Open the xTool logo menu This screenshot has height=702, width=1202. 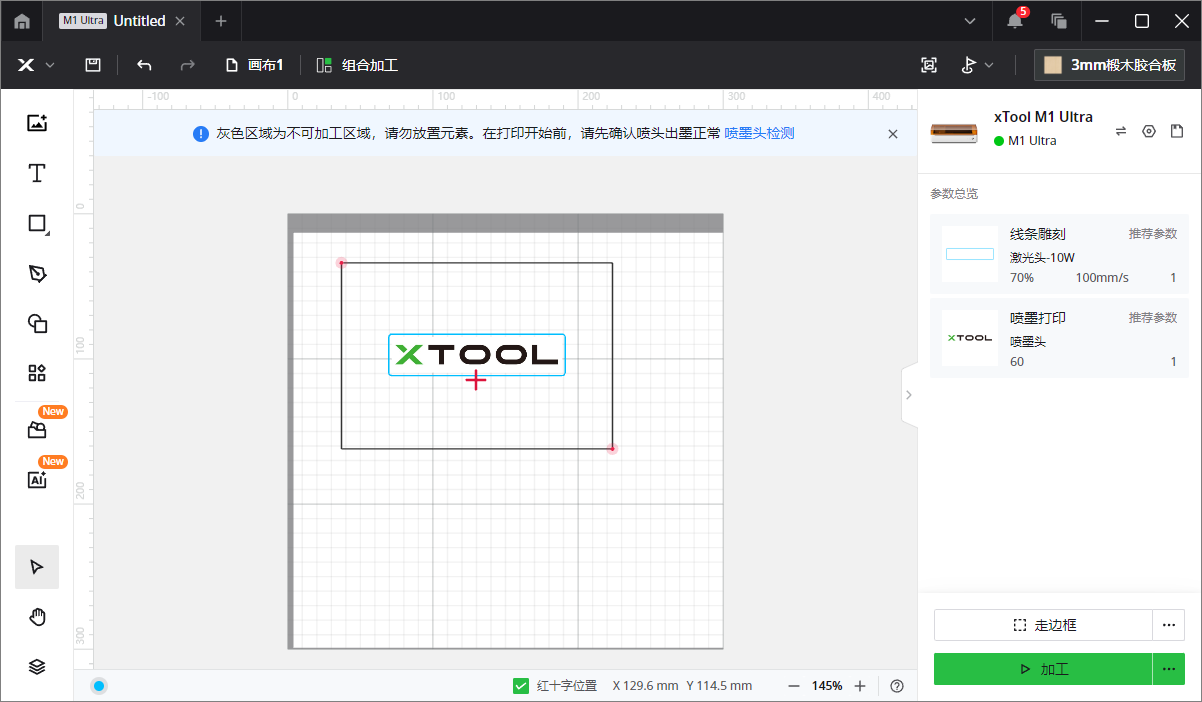[35, 65]
